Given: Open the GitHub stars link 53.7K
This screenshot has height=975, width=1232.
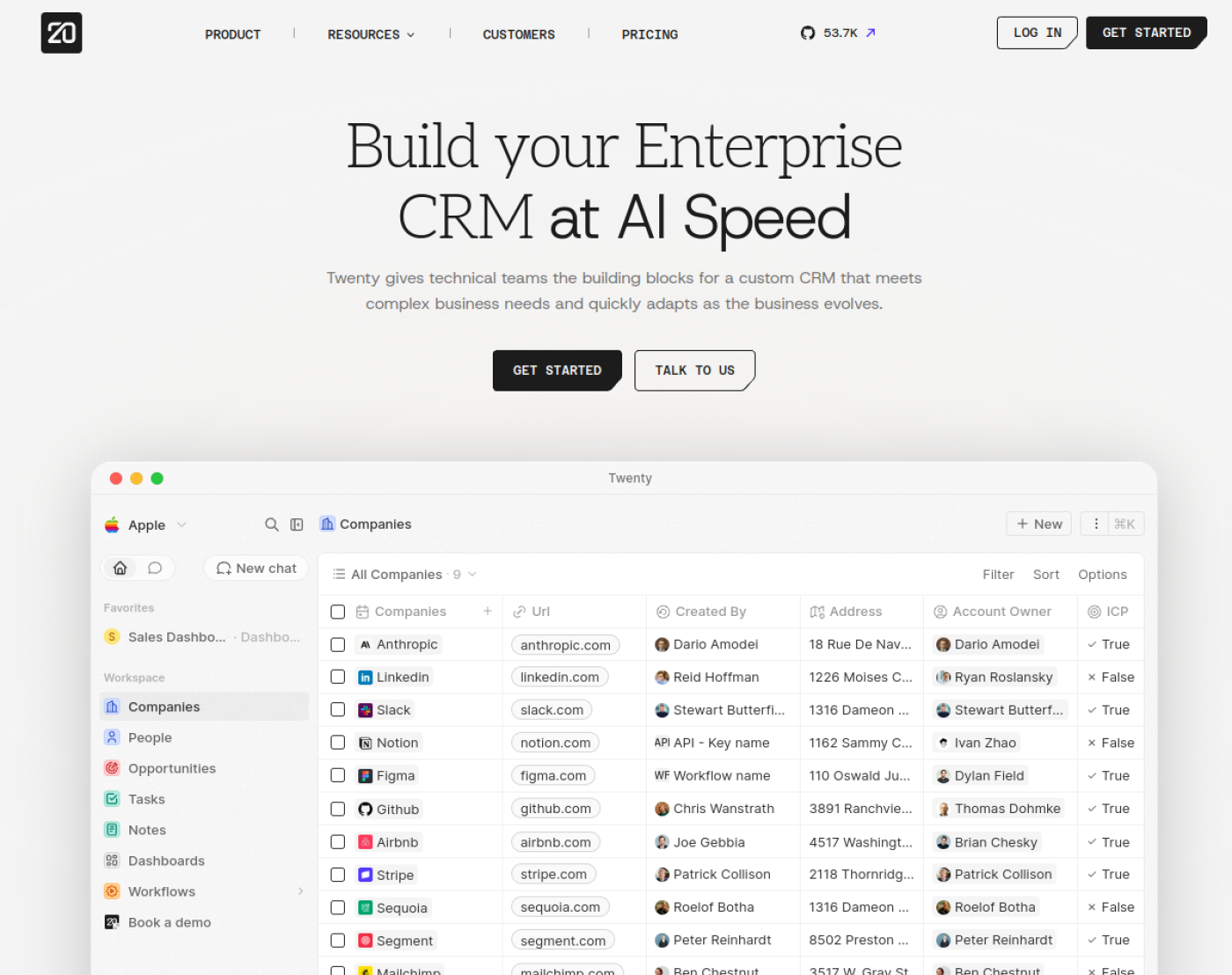Looking at the screenshot, I should 838,33.
